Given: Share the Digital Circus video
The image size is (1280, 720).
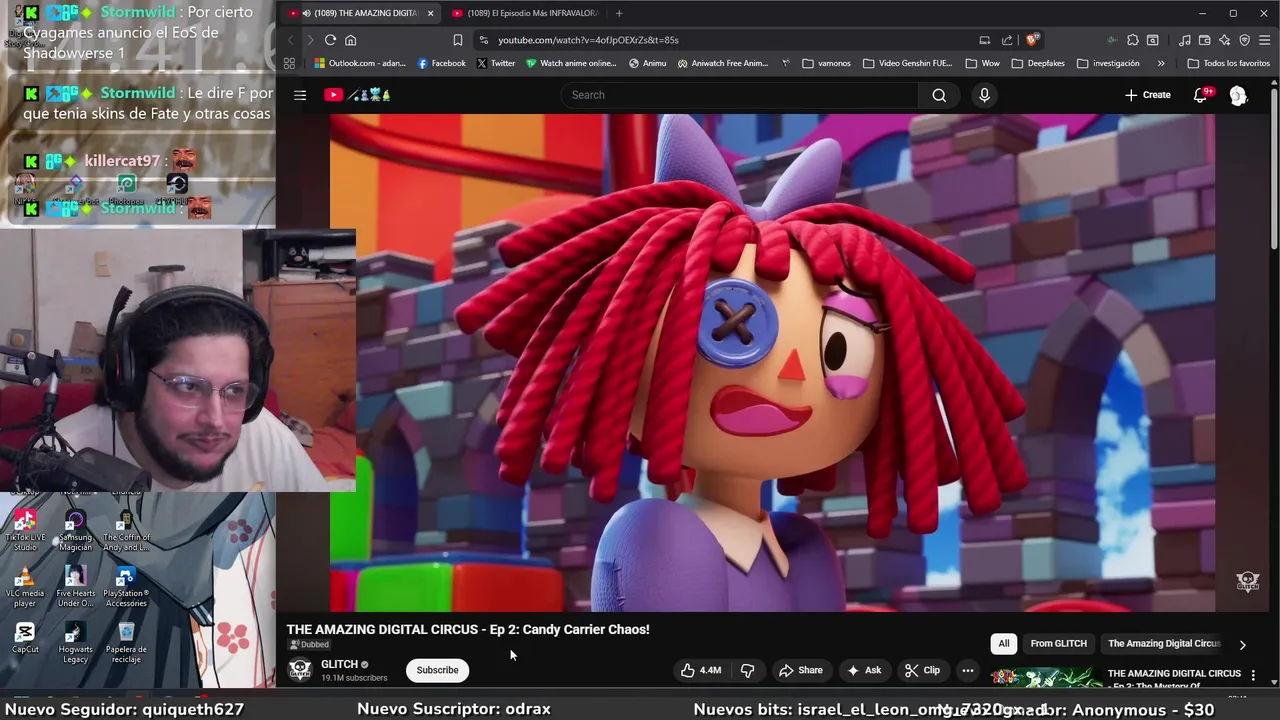Looking at the screenshot, I should click(x=800, y=670).
